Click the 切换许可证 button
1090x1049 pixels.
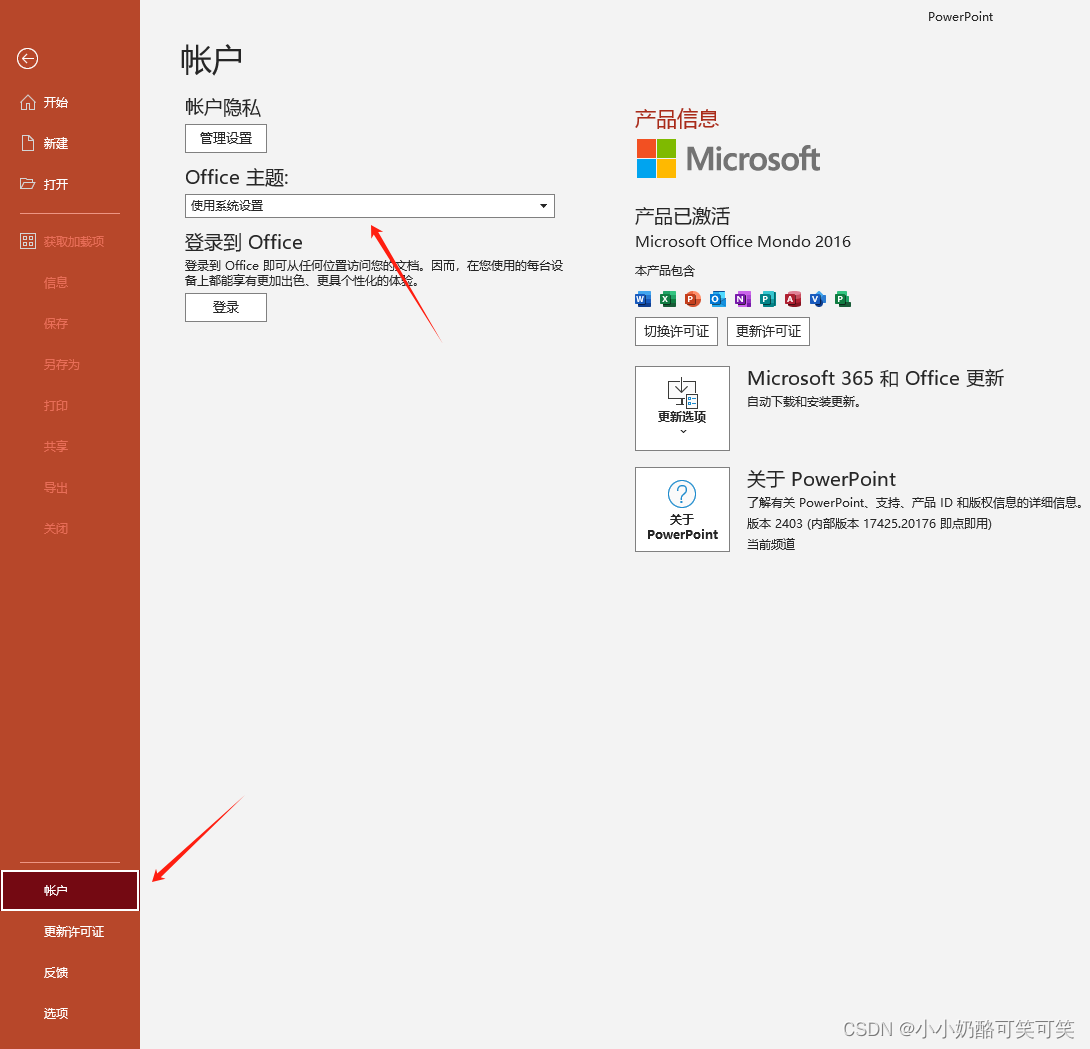(676, 331)
